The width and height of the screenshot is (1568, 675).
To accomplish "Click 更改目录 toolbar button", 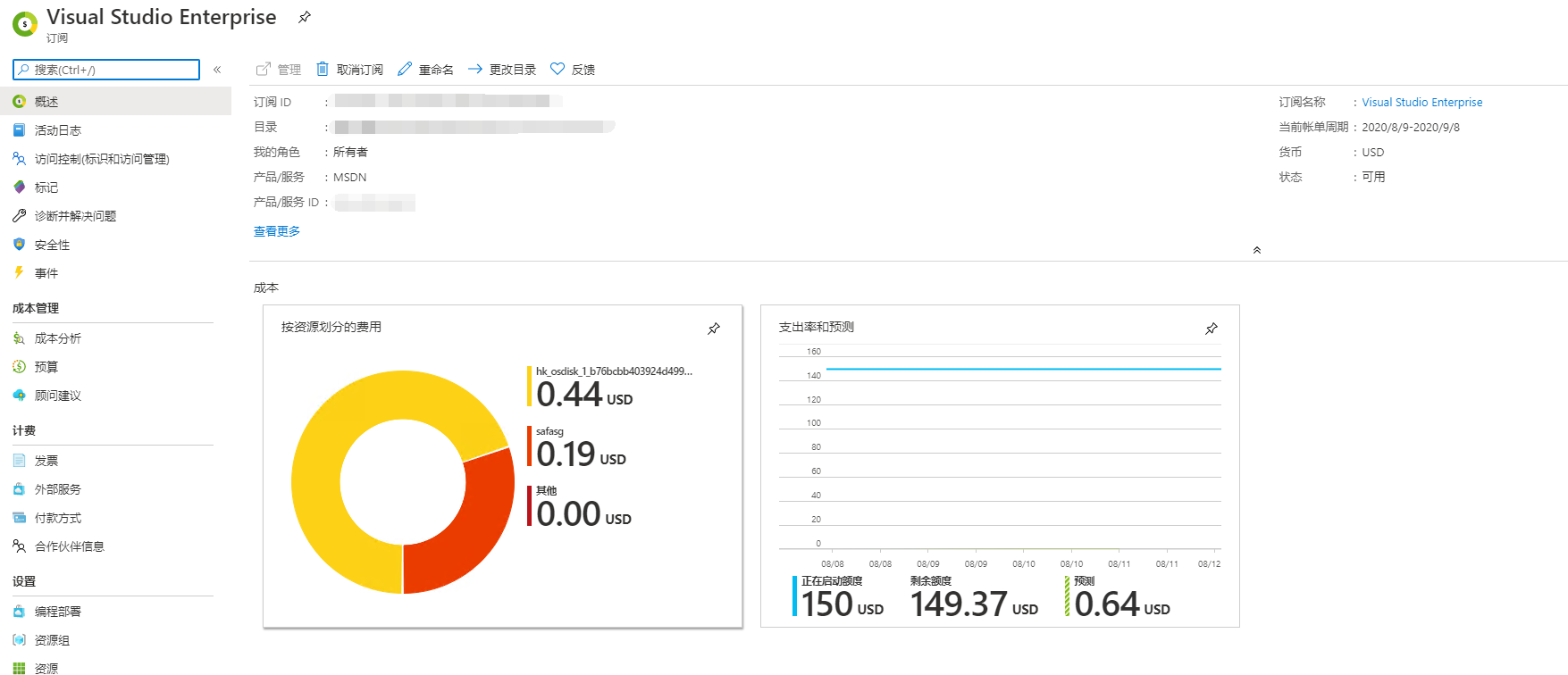I will tap(502, 70).
